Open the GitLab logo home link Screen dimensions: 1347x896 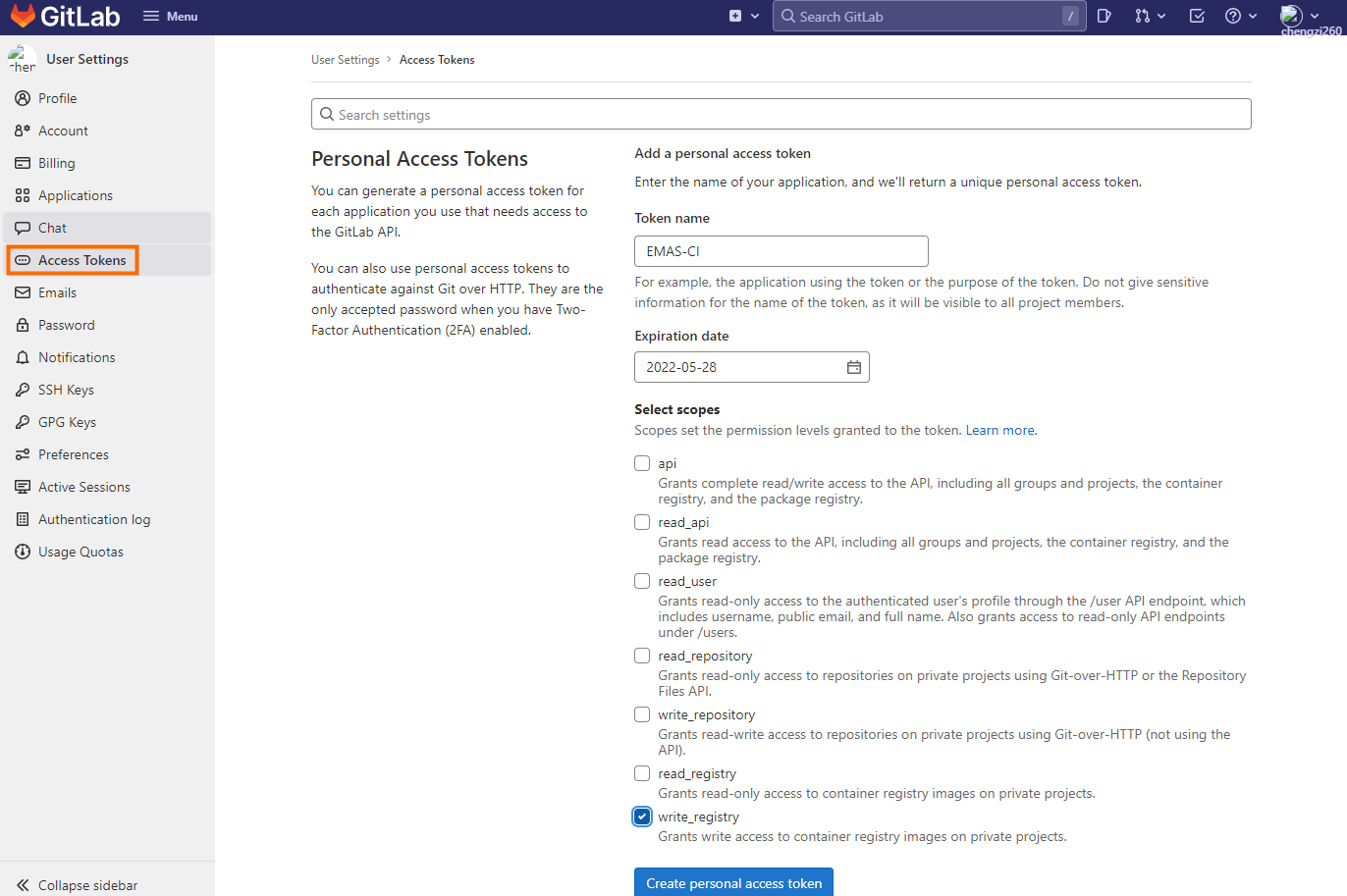(x=66, y=16)
